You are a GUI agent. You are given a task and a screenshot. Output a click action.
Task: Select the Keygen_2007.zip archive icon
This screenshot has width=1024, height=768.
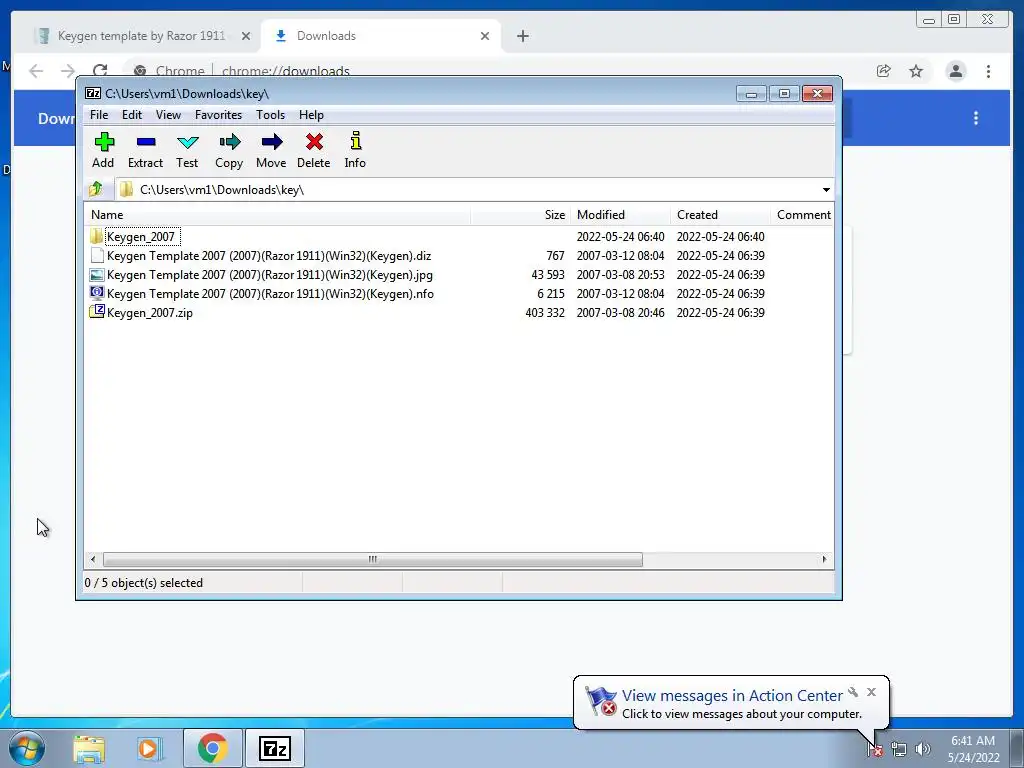pyautogui.click(x=97, y=312)
